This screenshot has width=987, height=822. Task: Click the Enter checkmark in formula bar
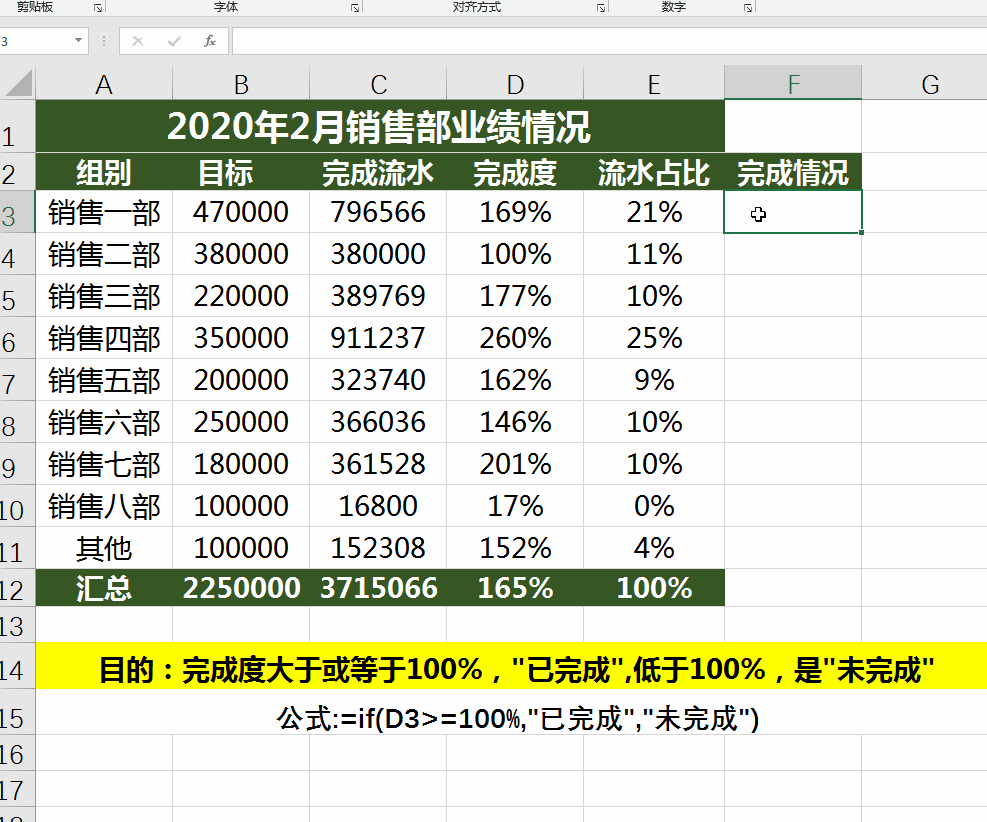tap(174, 42)
